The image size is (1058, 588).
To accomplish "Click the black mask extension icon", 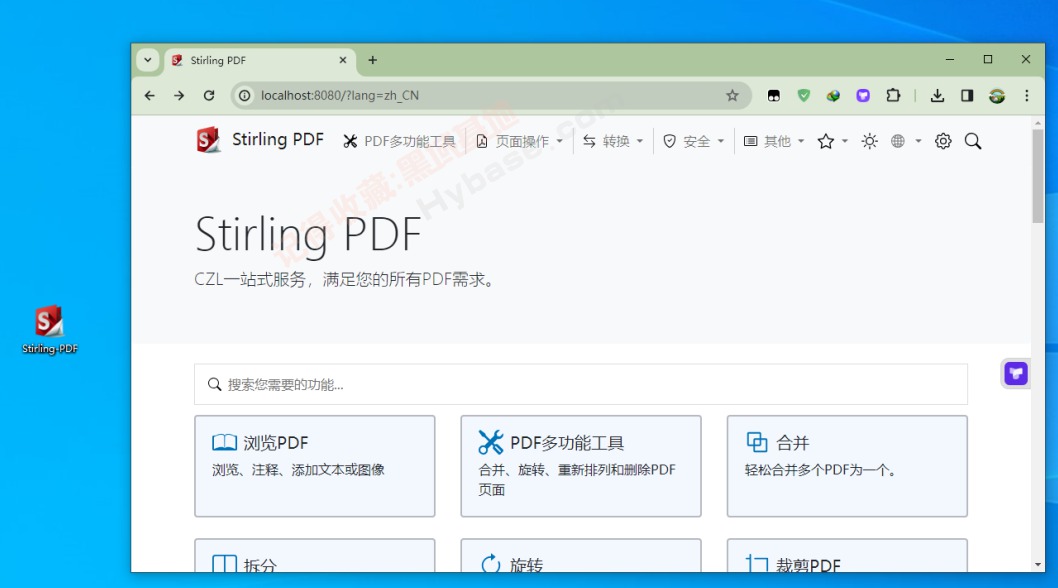I will tap(773, 95).
